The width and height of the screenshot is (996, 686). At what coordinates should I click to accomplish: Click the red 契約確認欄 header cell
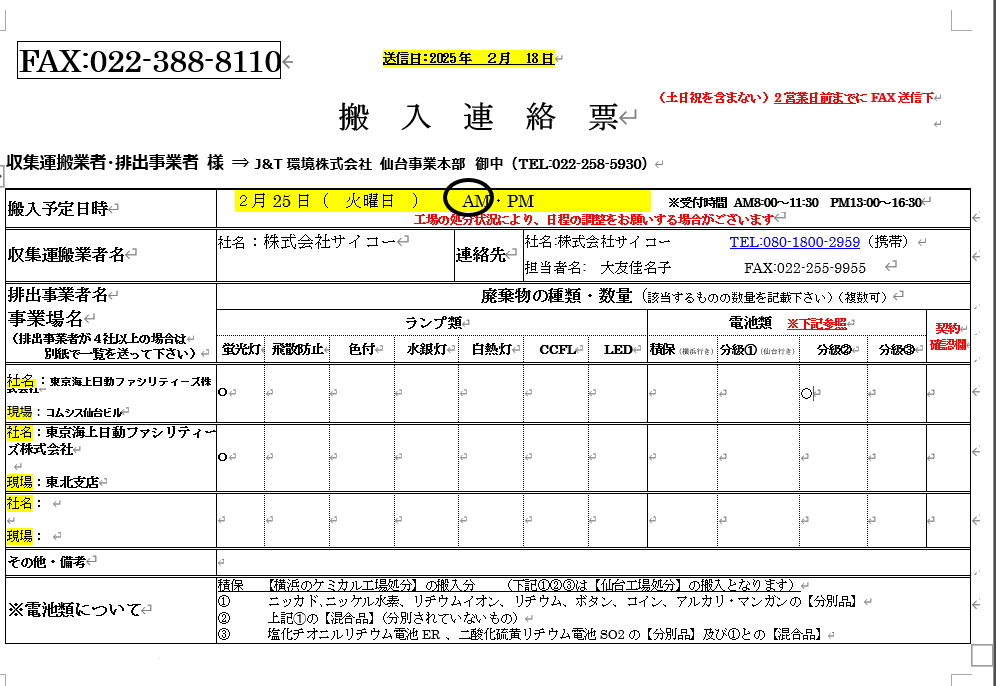947,336
